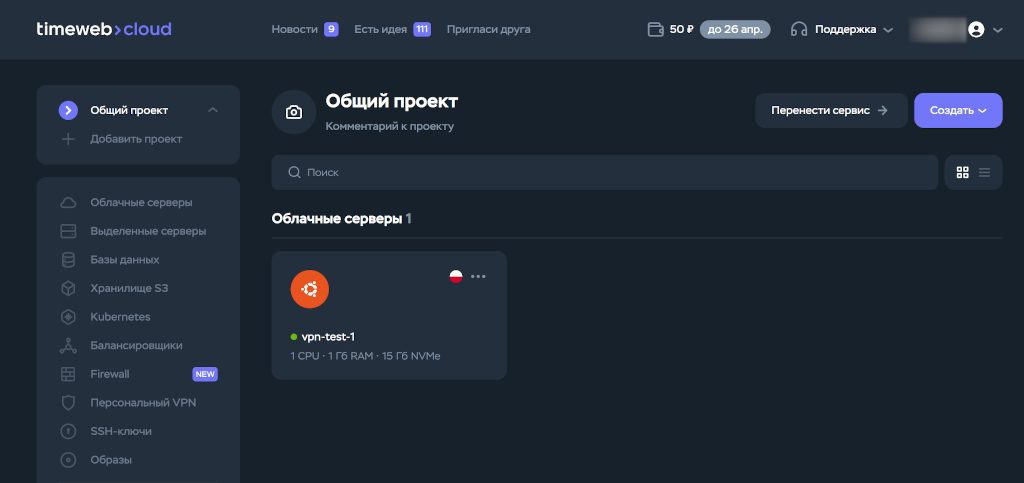Select Firewall from the sidebar menu

pos(110,374)
